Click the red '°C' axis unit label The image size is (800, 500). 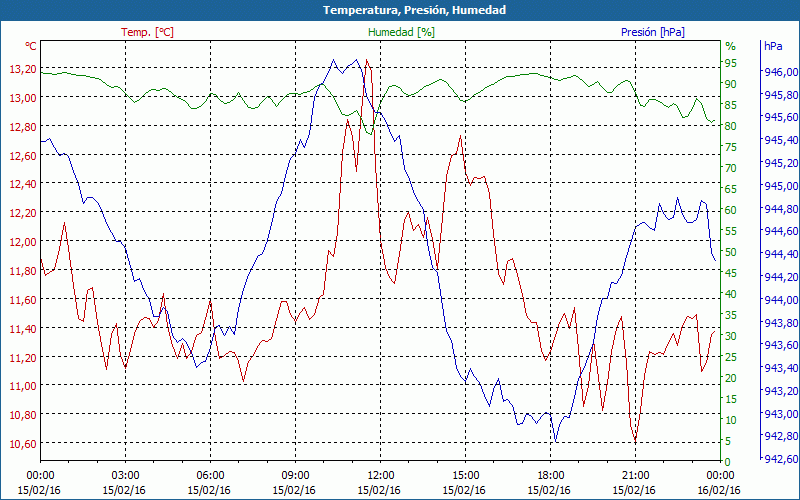point(31,46)
